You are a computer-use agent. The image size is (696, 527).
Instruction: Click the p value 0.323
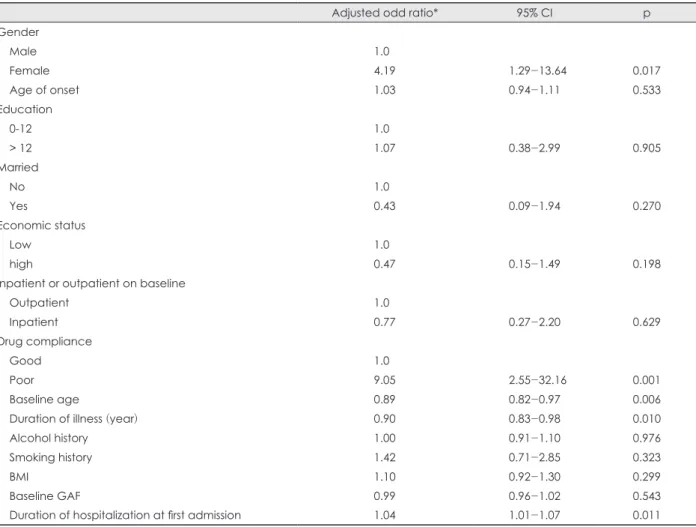[x=646, y=457]
